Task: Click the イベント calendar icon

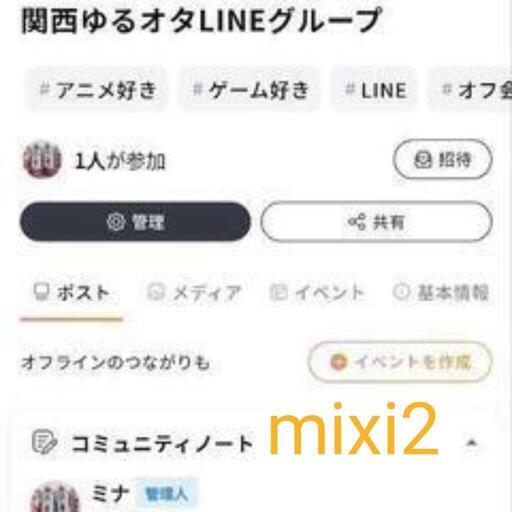Action: point(278,292)
